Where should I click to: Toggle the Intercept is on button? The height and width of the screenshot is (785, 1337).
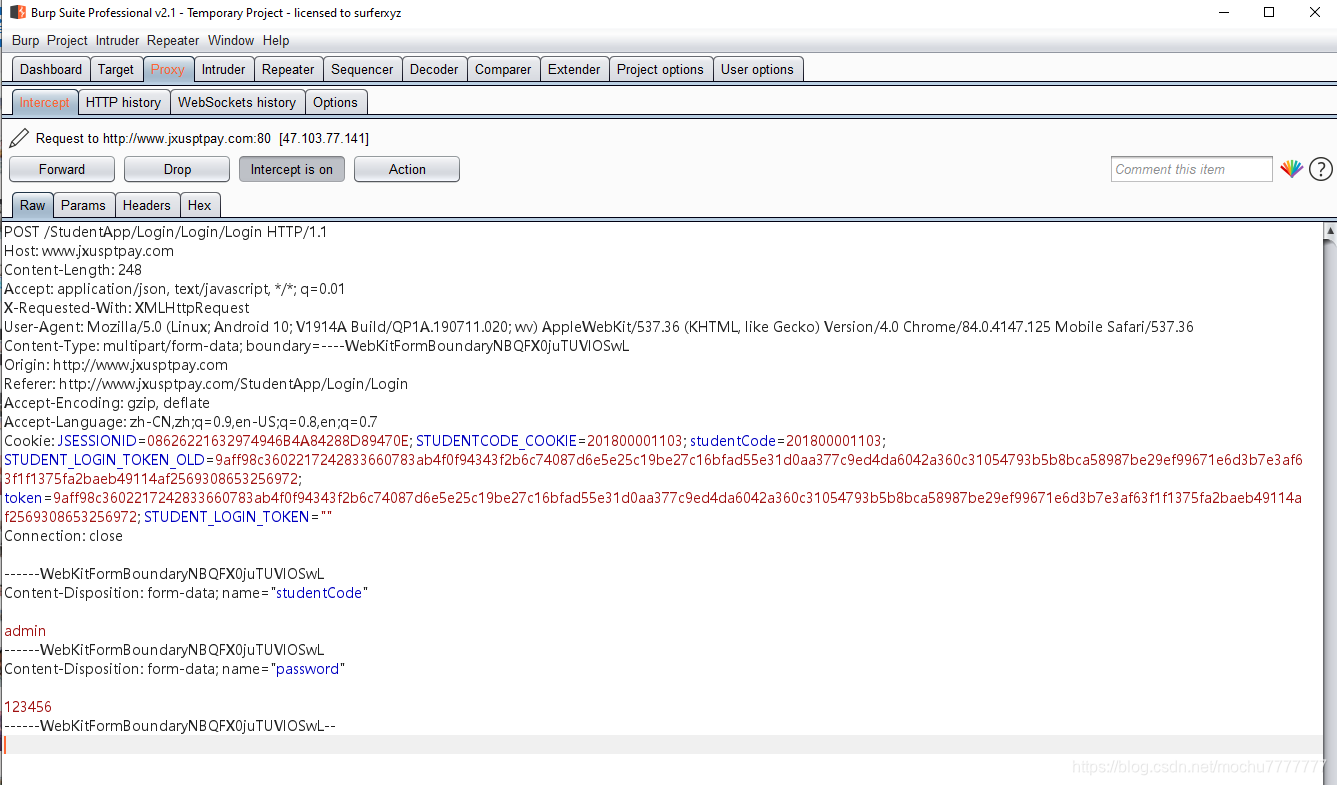click(292, 169)
